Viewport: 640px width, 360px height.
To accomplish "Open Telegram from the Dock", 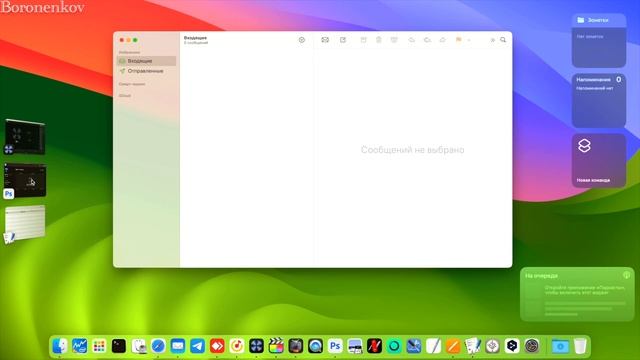I will coord(197,346).
